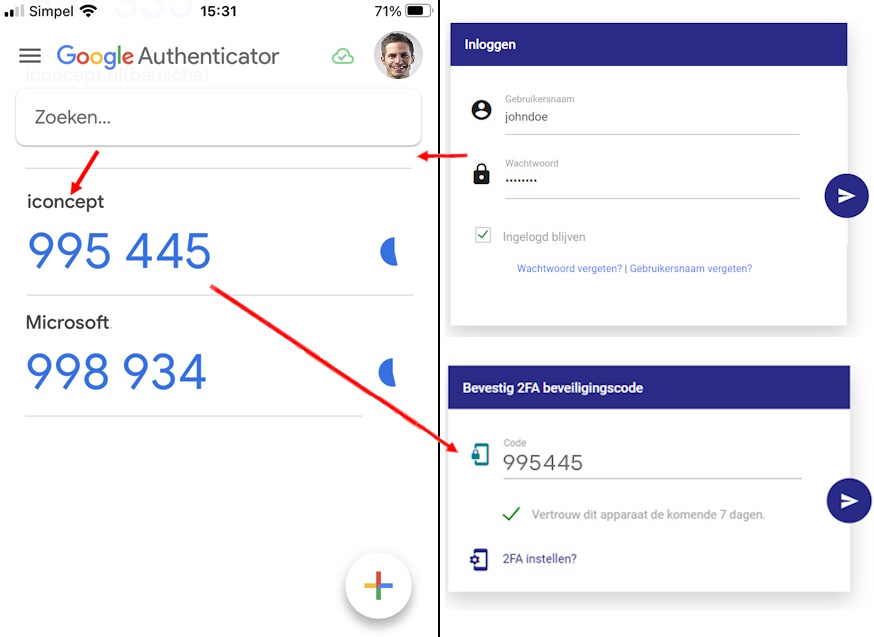Submit the 2FA code with arrow button

click(x=848, y=501)
